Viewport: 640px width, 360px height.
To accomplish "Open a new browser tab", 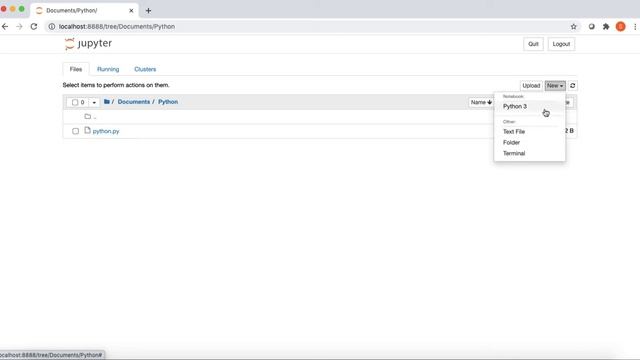I will [x=149, y=11].
